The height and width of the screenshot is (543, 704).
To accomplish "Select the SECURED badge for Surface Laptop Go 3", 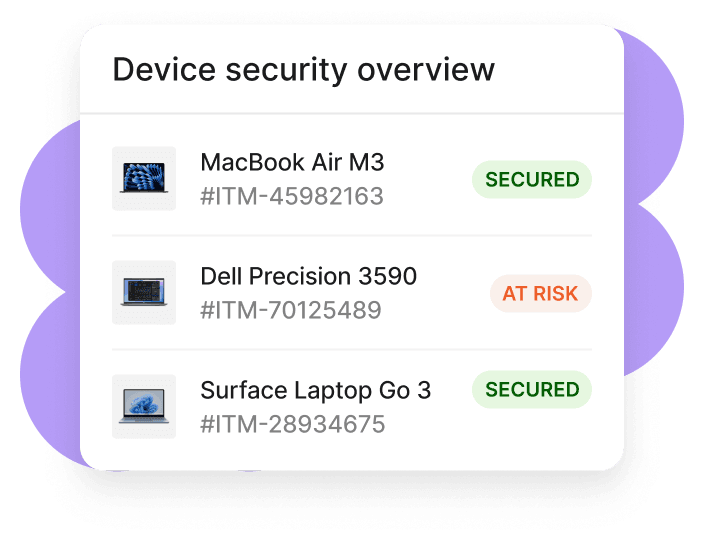I will (532, 389).
